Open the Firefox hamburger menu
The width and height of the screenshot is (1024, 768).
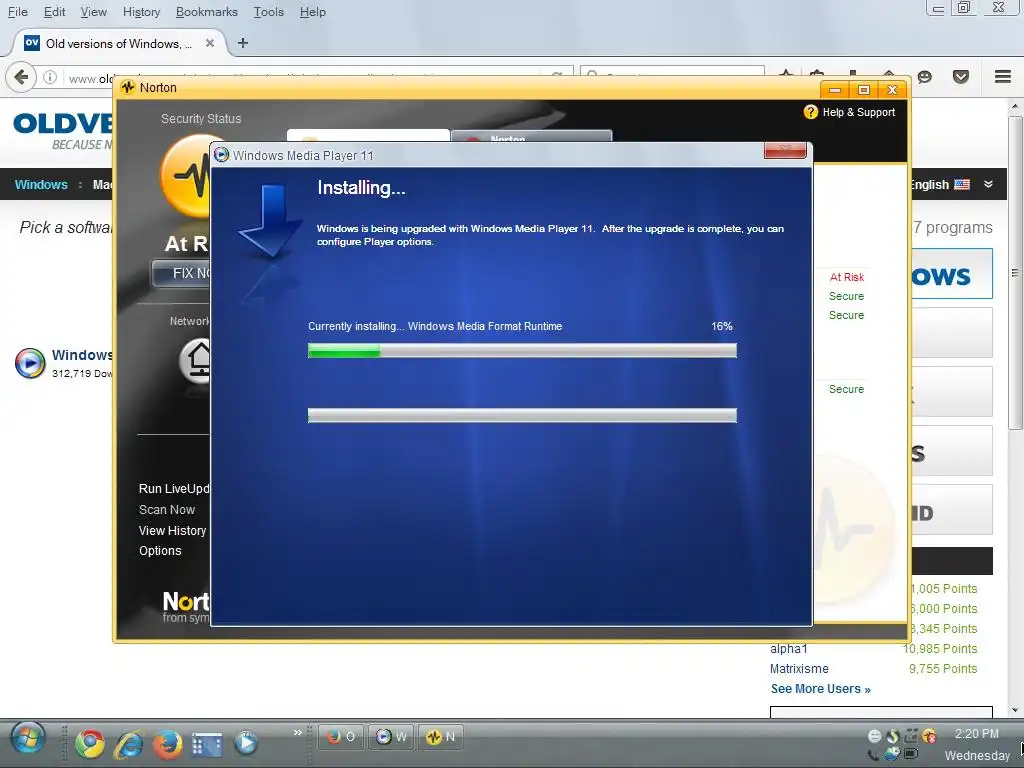point(1003,76)
